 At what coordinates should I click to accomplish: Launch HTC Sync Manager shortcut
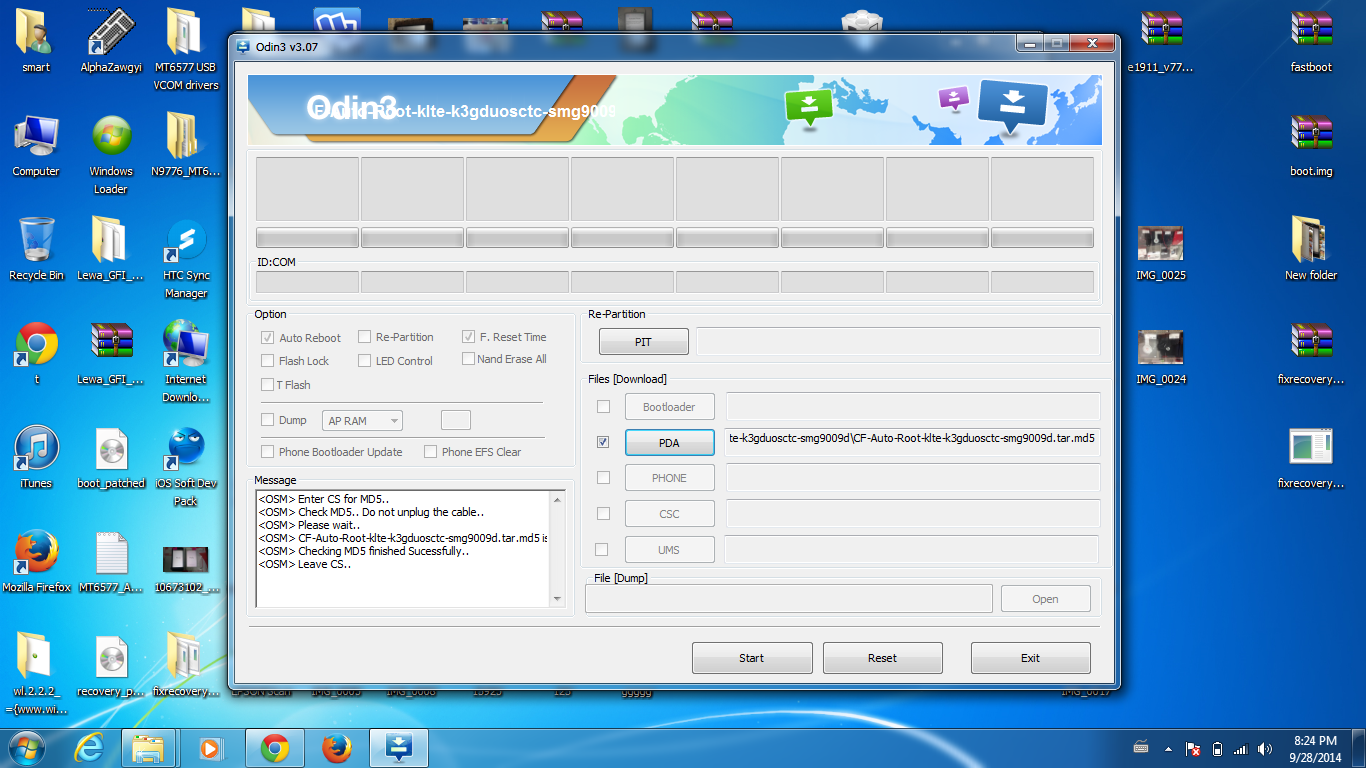(185, 258)
